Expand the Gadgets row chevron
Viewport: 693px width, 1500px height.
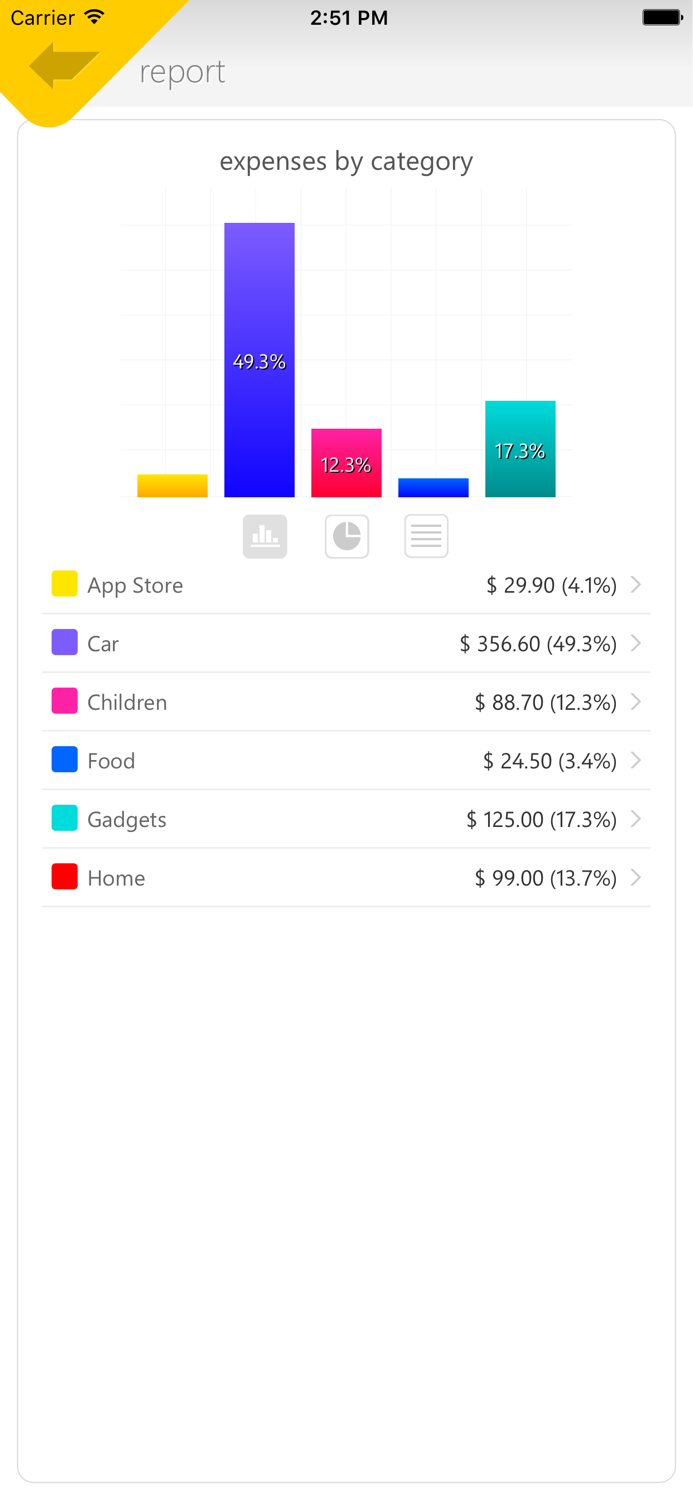637,819
